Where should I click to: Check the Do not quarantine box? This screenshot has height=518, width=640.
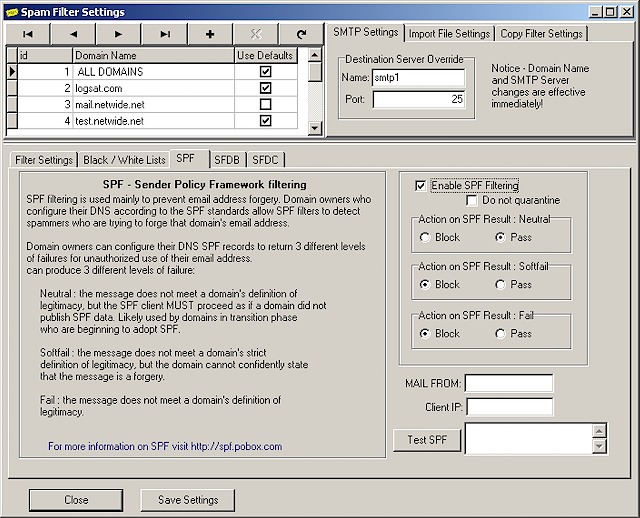click(x=471, y=200)
